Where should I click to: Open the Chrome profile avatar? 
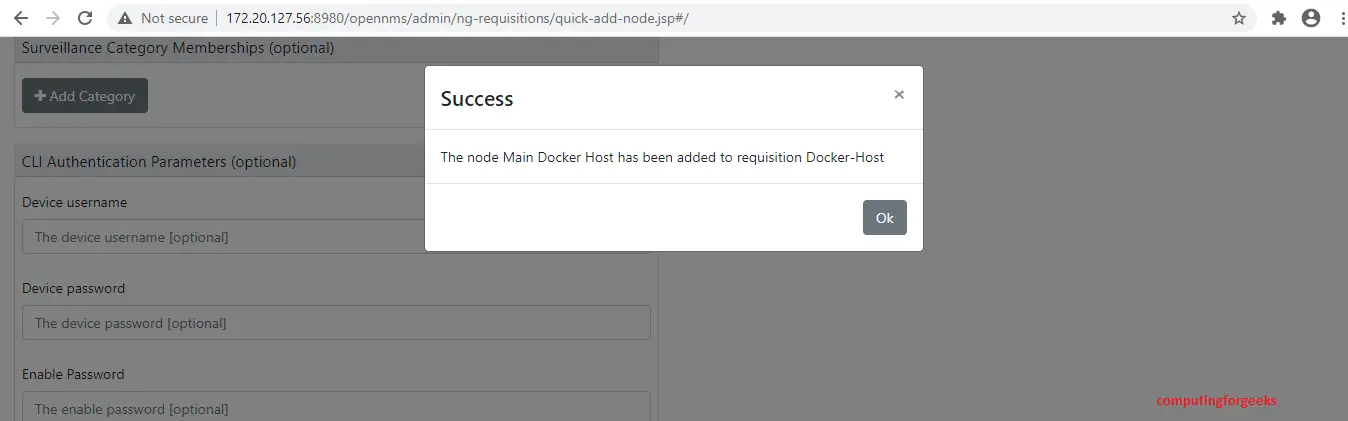click(x=1311, y=18)
